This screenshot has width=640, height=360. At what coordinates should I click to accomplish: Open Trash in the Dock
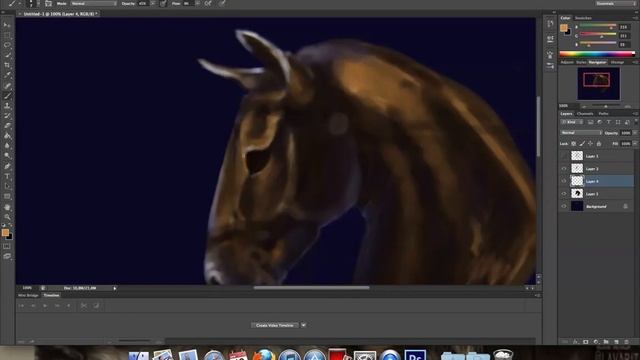click(x=502, y=355)
